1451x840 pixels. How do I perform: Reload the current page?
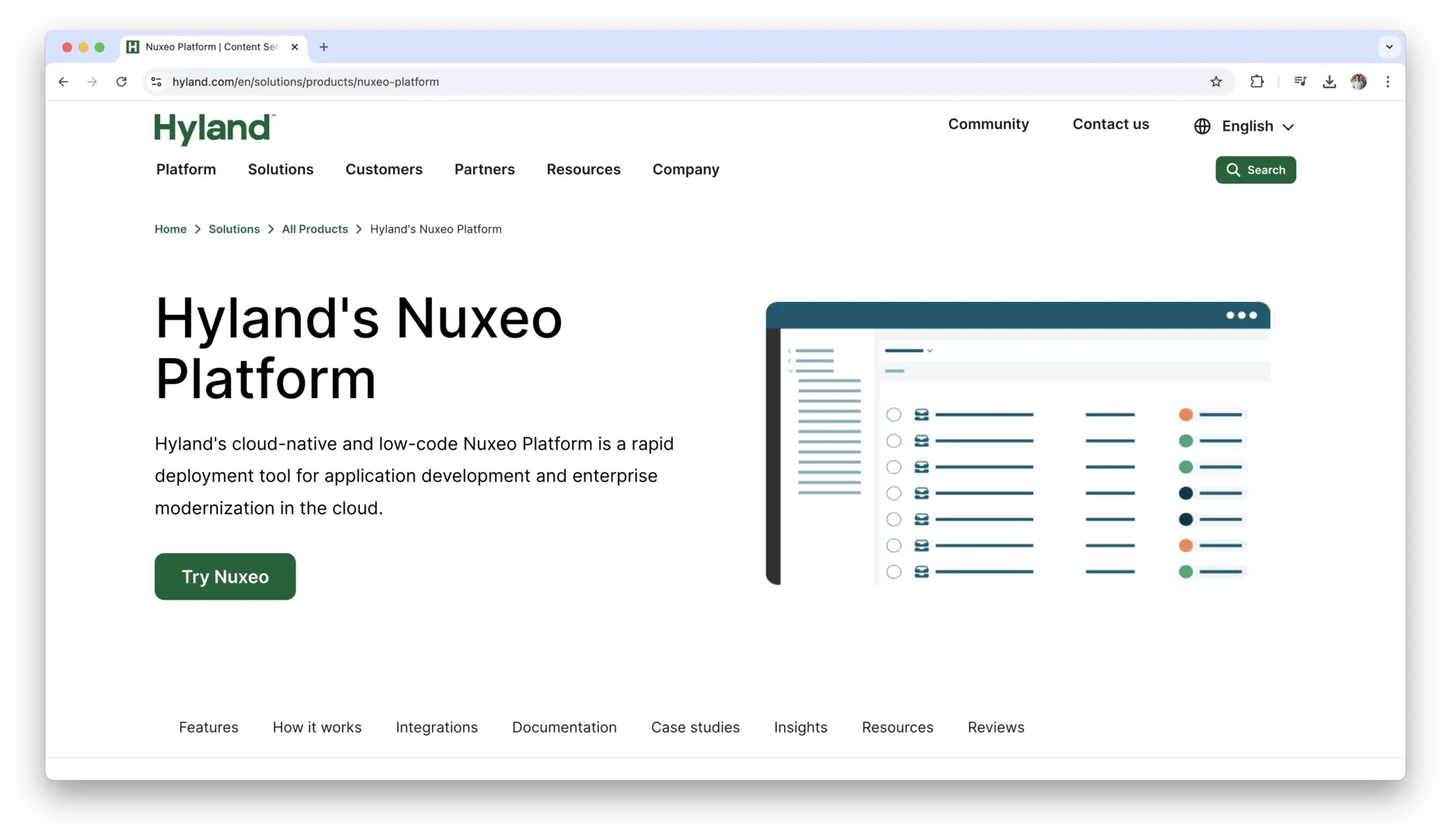click(x=121, y=82)
